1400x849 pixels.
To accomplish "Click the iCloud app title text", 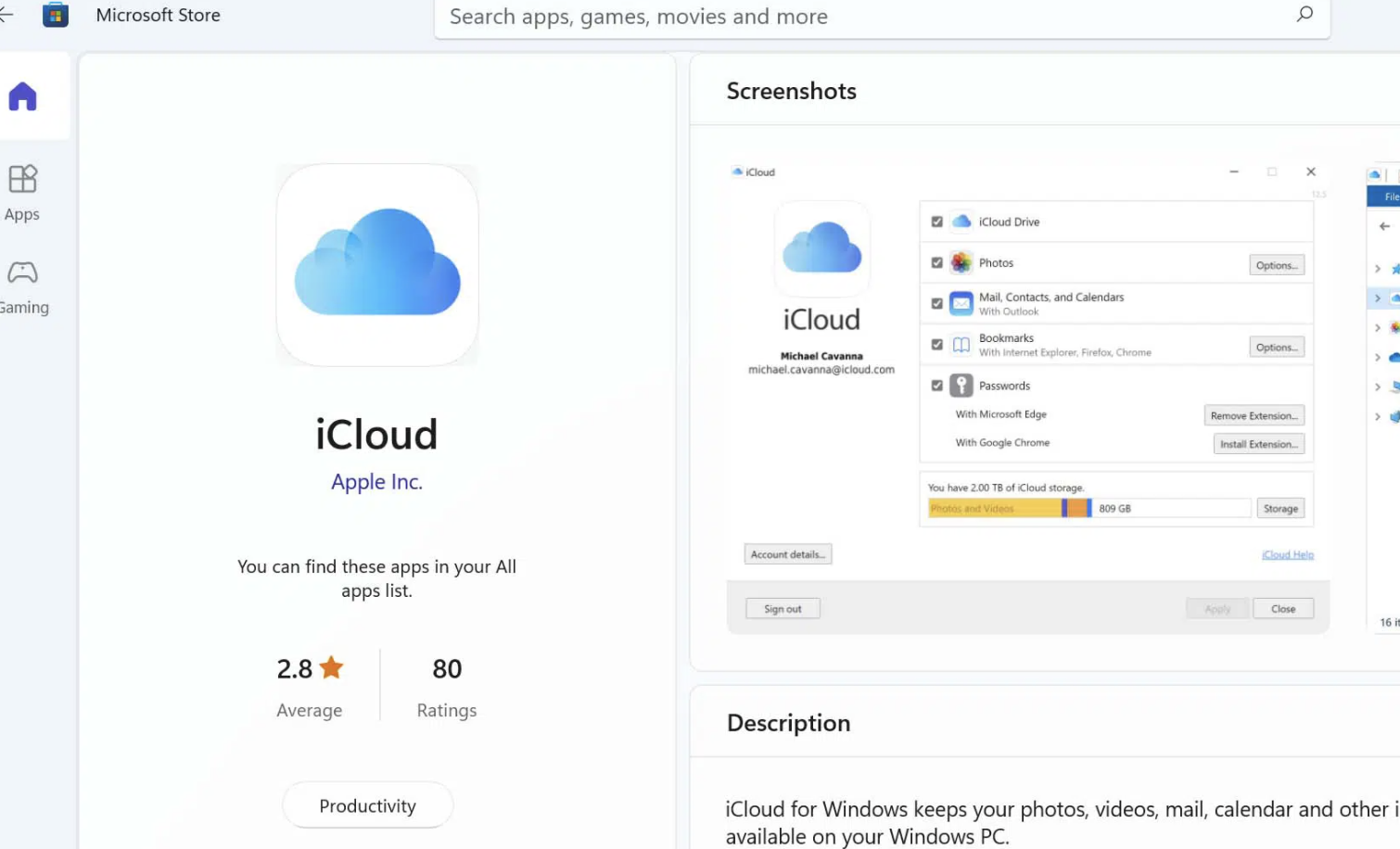I will click(x=376, y=434).
